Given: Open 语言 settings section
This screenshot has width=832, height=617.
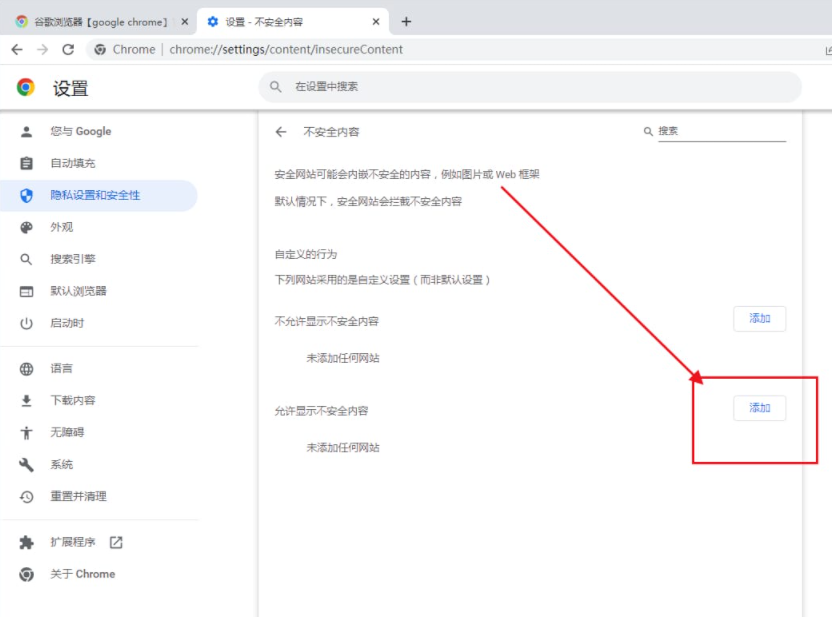Looking at the screenshot, I should (99, 368).
